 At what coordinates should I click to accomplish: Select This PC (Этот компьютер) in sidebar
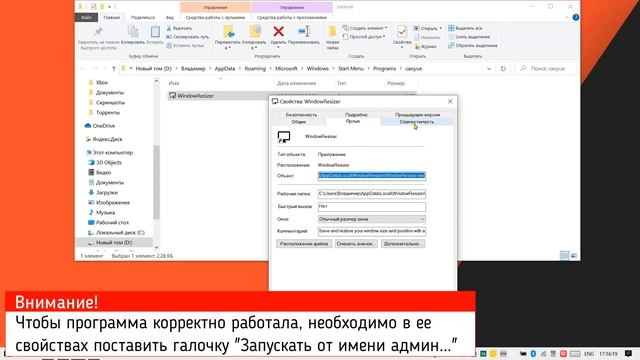(113, 152)
